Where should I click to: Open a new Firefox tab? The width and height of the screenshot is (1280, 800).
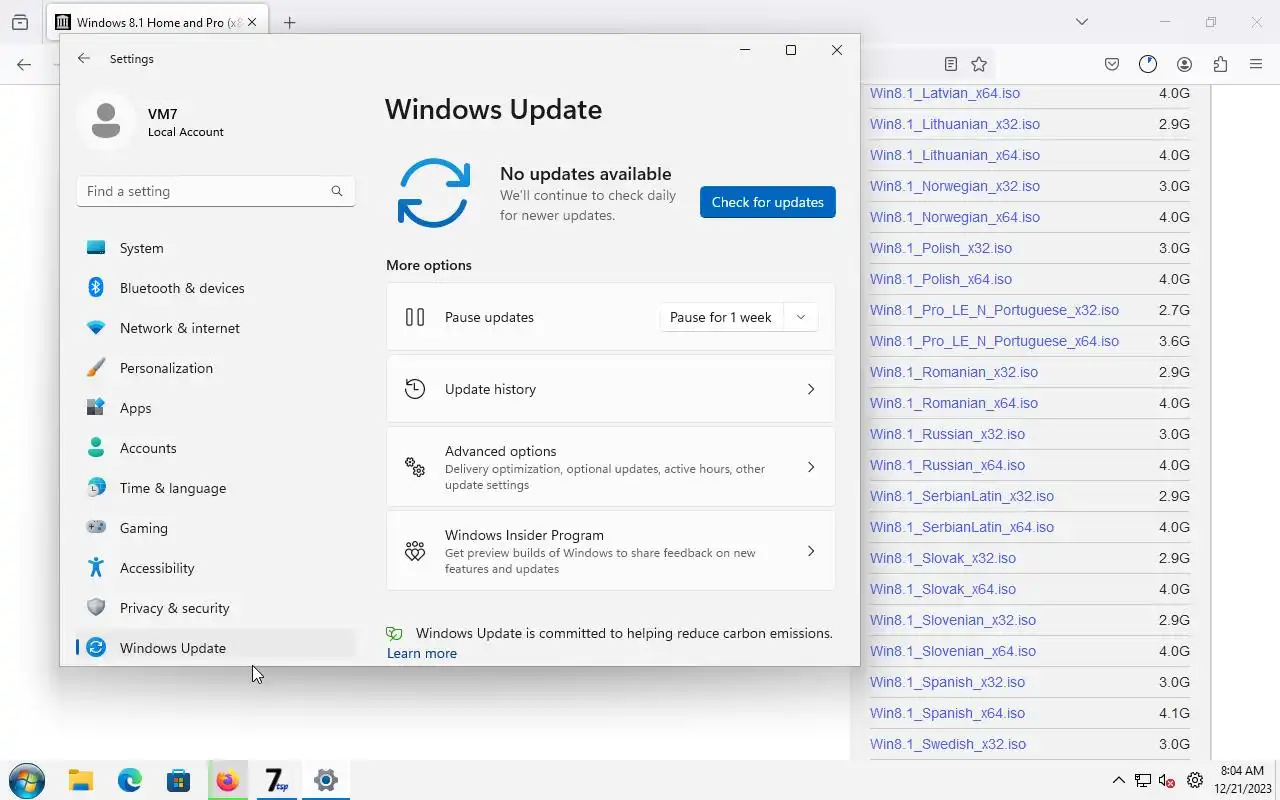pyautogui.click(x=290, y=22)
